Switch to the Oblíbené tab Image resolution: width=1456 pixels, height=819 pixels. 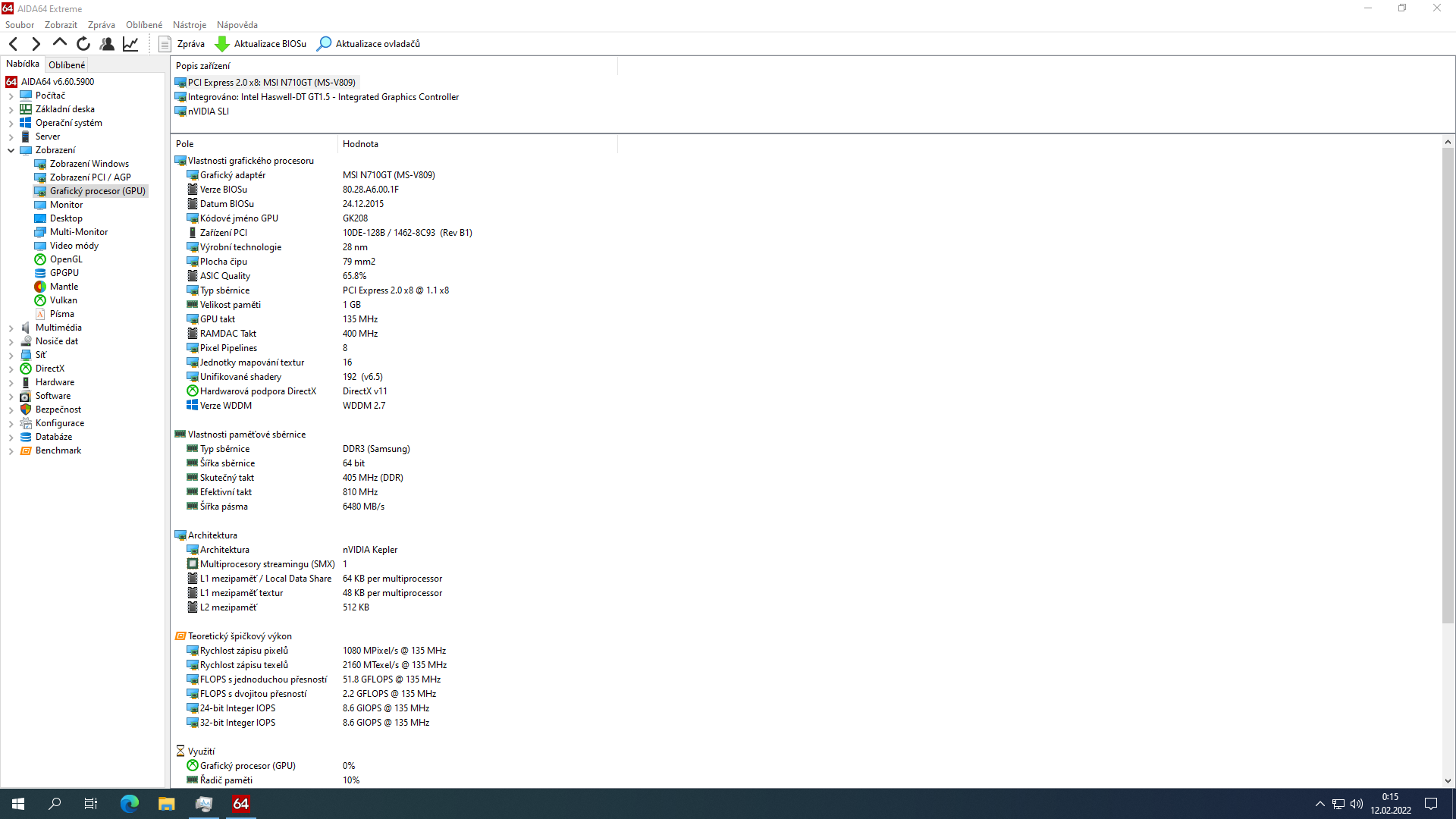[67, 65]
